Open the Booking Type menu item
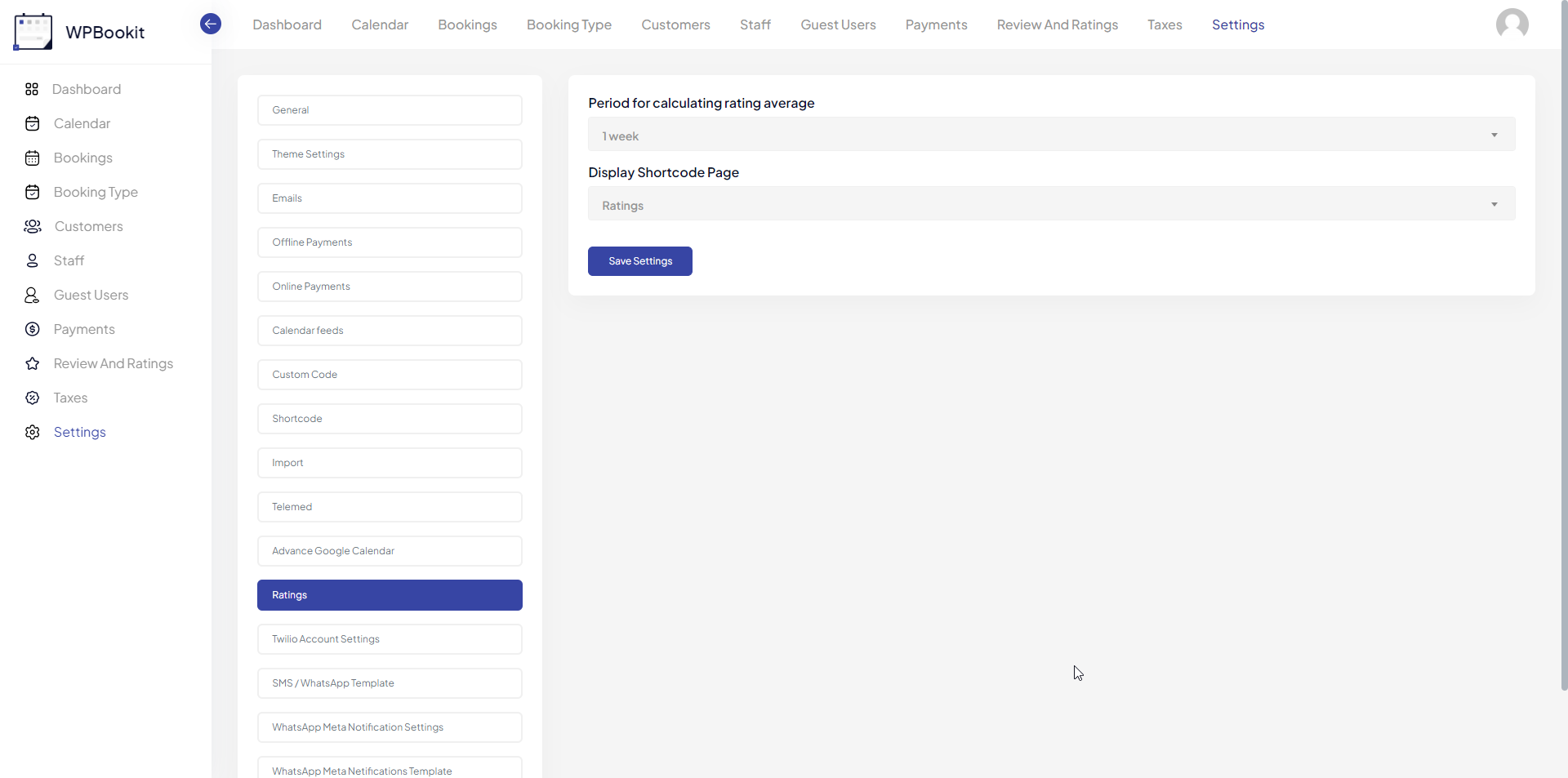The image size is (1568, 778). point(568,24)
